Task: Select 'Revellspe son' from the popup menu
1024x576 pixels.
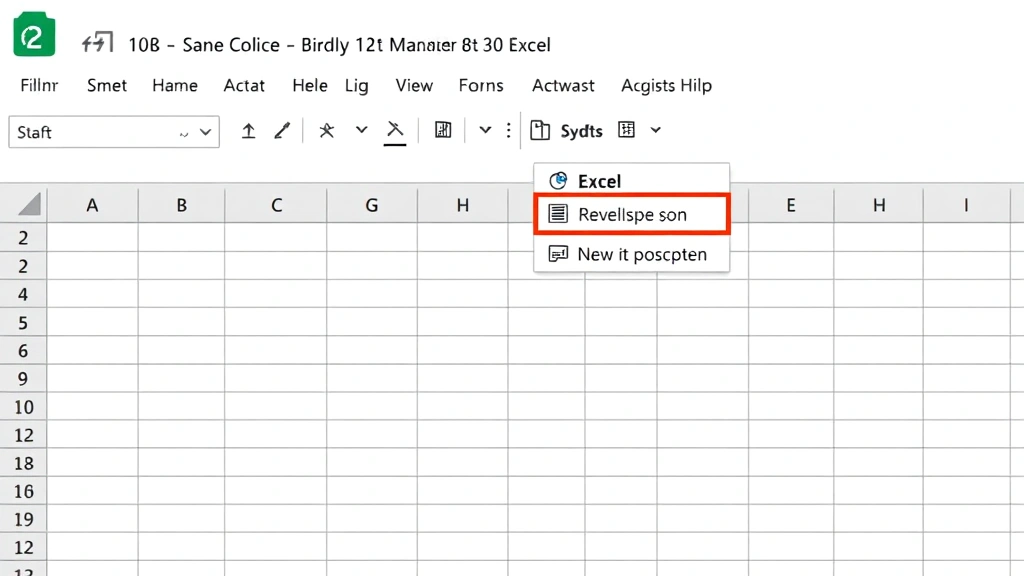Action: click(x=632, y=213)
